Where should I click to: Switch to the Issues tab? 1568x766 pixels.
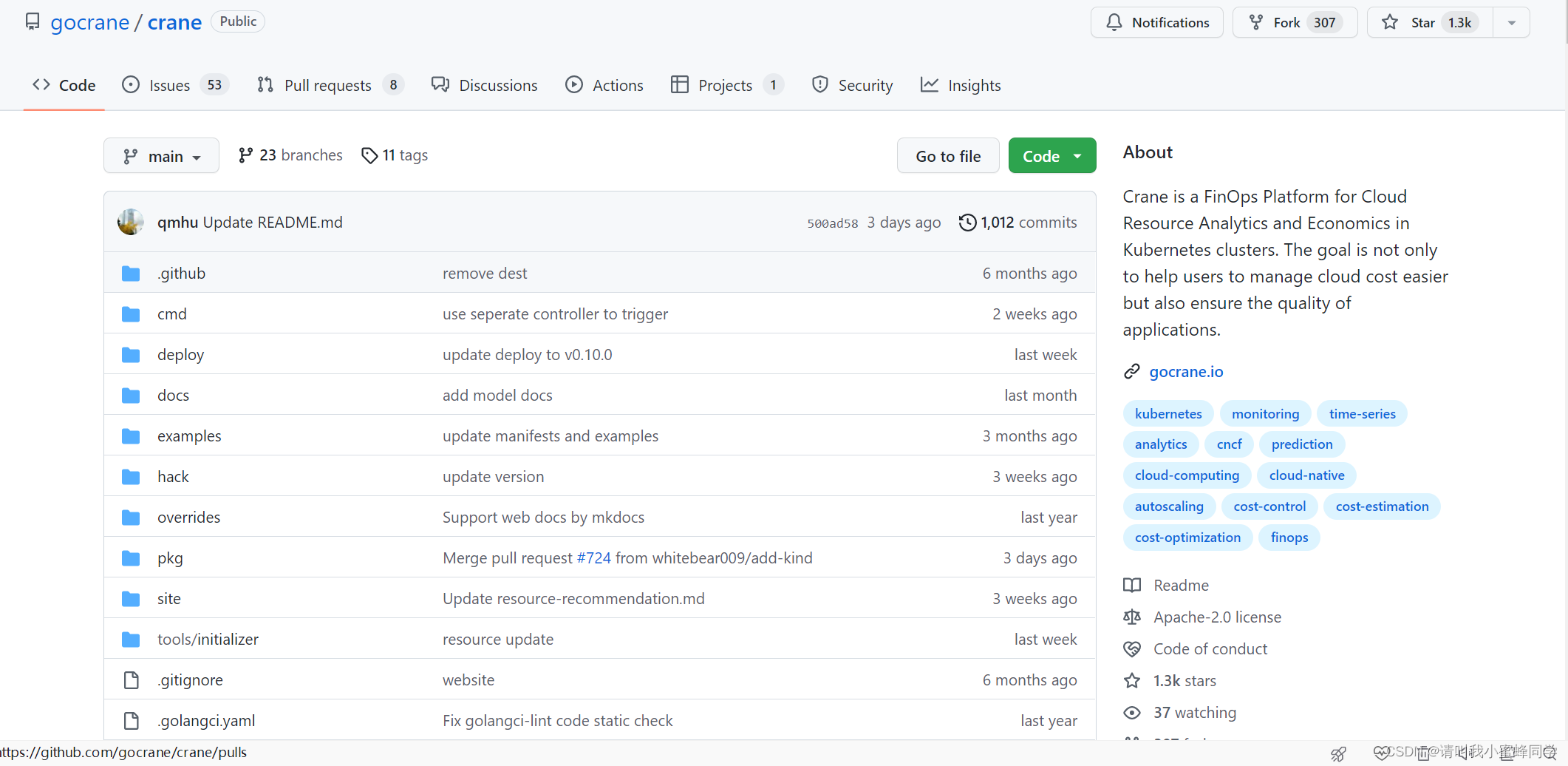click(175, 85)
